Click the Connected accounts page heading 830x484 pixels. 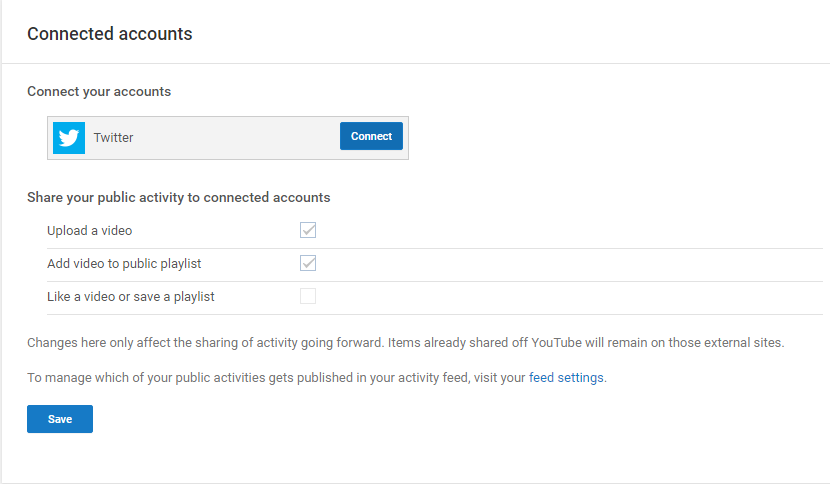click(110, 34)
